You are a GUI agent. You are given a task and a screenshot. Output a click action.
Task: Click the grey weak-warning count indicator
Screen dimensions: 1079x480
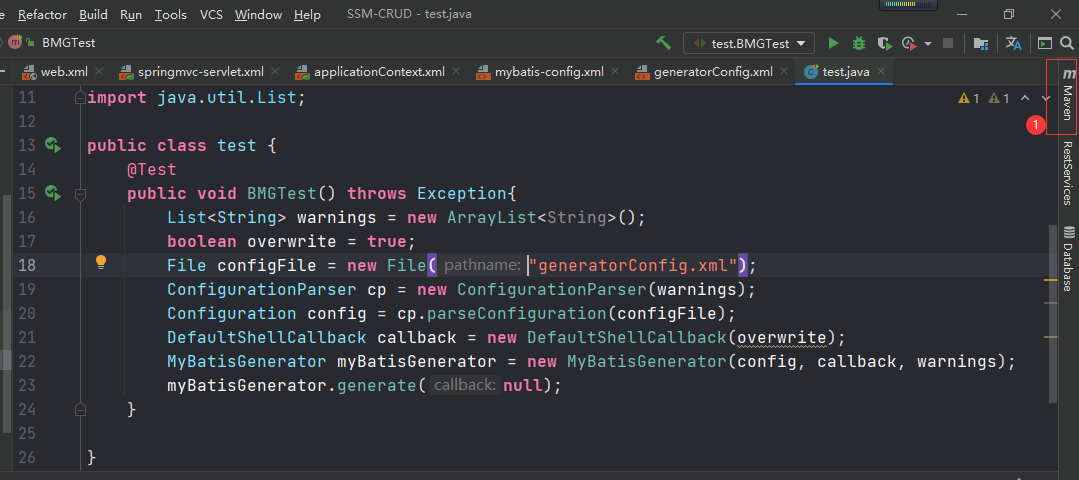998,98
